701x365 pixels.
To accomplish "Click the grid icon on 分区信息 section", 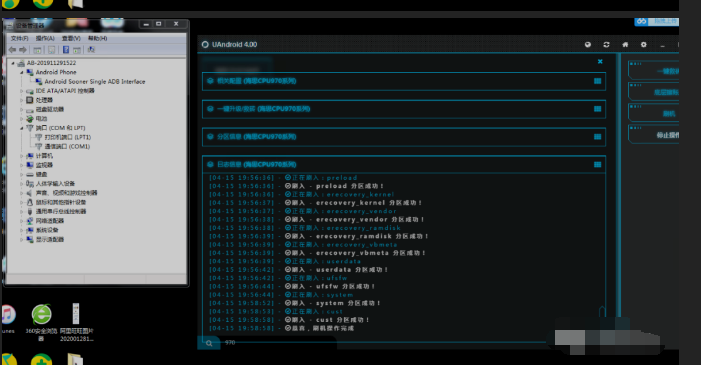I will [x=597, y=136].
